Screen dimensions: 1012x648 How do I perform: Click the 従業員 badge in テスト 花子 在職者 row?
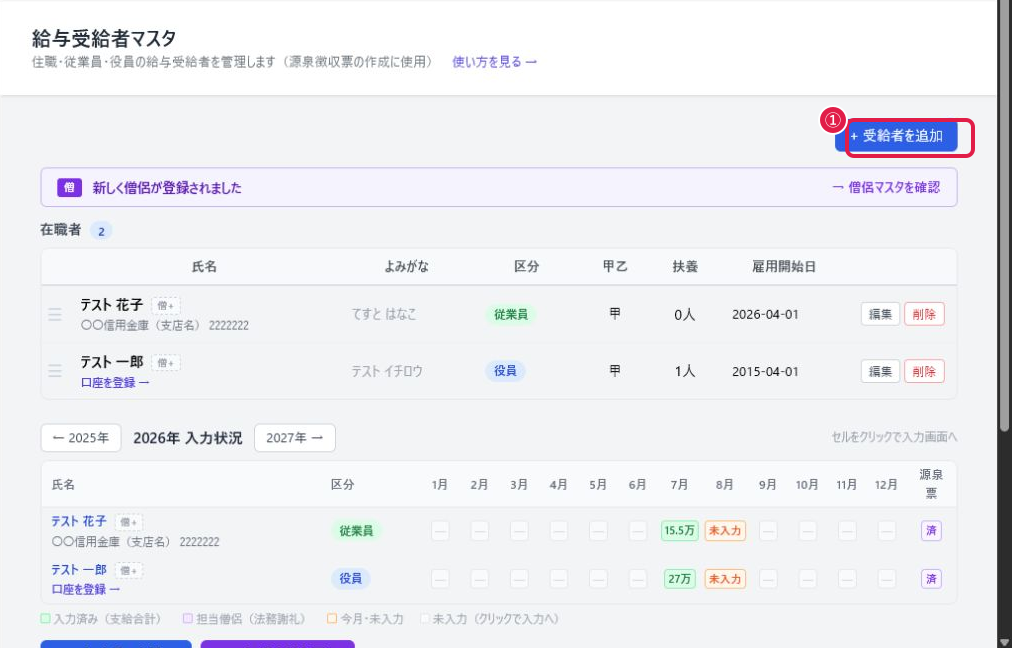(x=511, y=314)
